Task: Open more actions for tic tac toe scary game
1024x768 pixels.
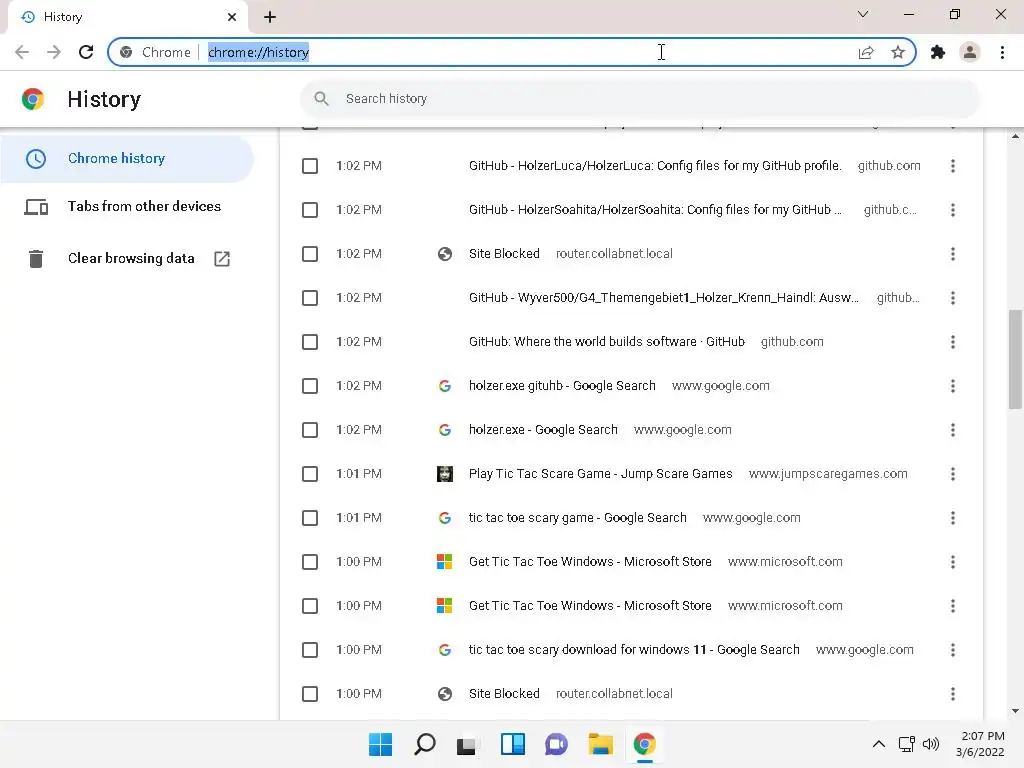Action: coord(953,519)
